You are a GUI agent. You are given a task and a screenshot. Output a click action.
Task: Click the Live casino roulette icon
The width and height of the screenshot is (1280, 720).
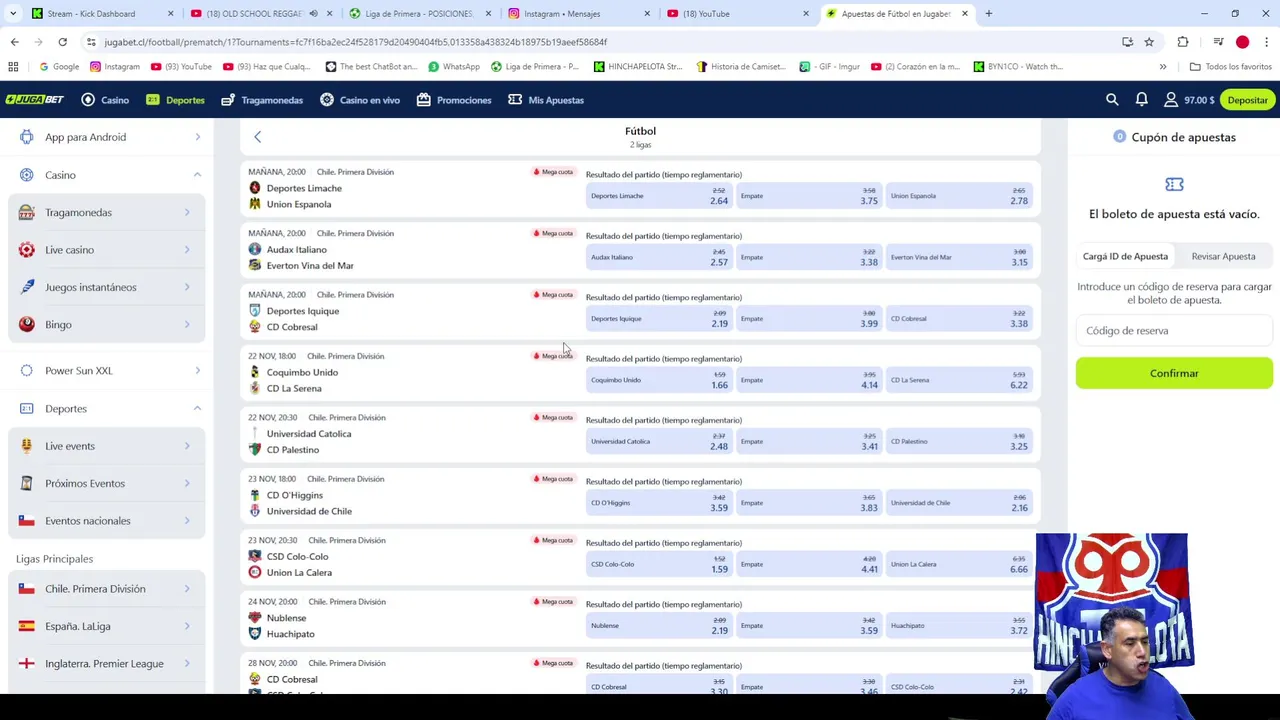26,250
